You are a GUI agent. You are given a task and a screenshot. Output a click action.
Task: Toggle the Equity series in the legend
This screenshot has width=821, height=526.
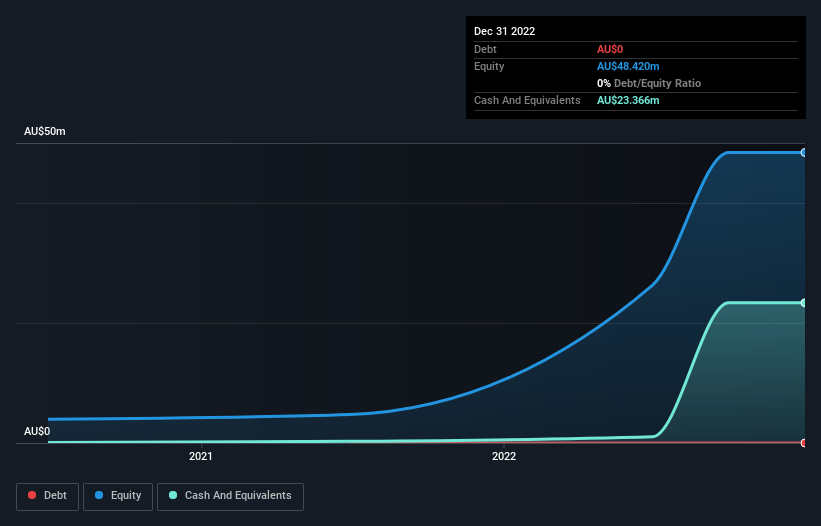(x=118, y=496)
